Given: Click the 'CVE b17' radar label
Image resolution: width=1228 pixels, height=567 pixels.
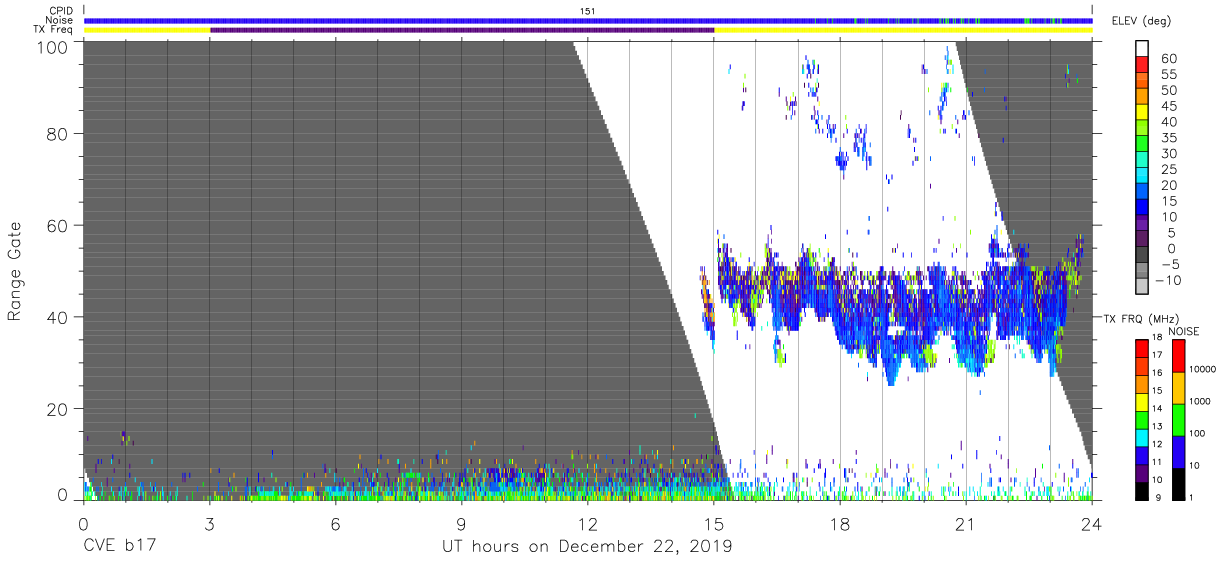Looking at the screenshot, I should pos(119,546).
